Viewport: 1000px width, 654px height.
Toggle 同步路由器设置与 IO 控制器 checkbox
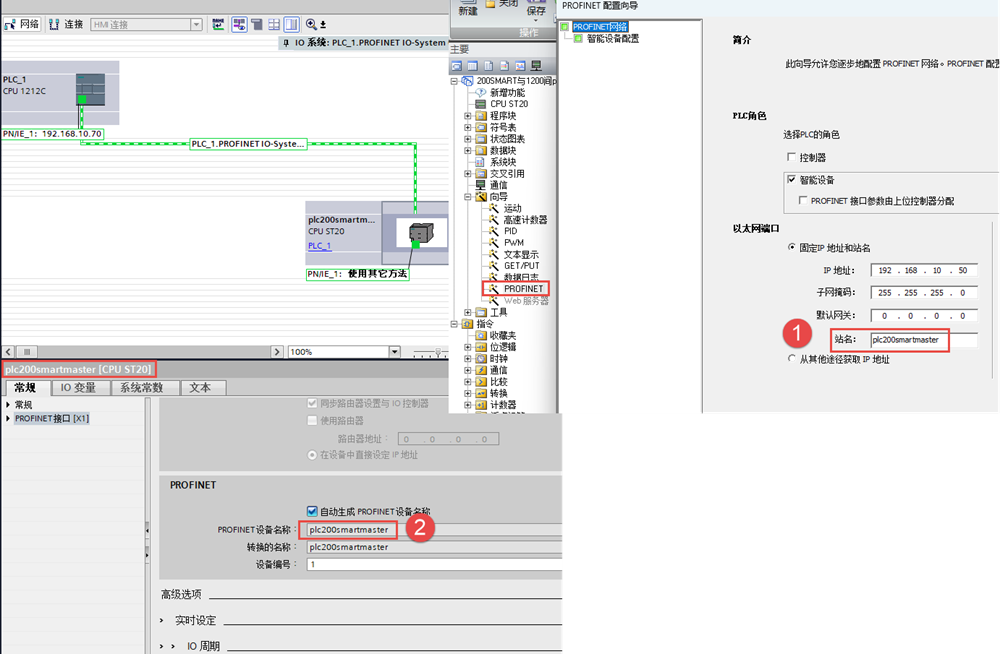(312, 403)
